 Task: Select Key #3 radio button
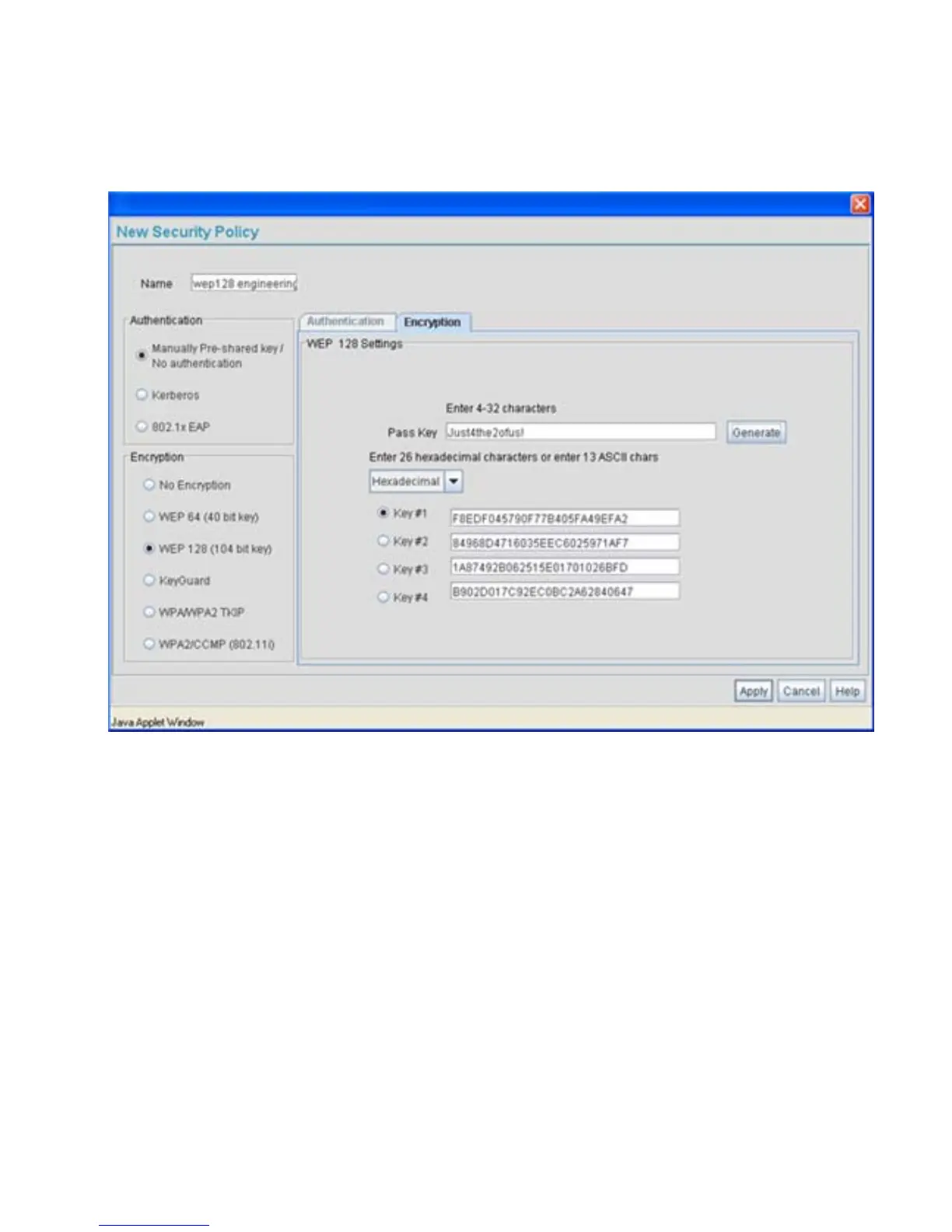pos(383,569)
